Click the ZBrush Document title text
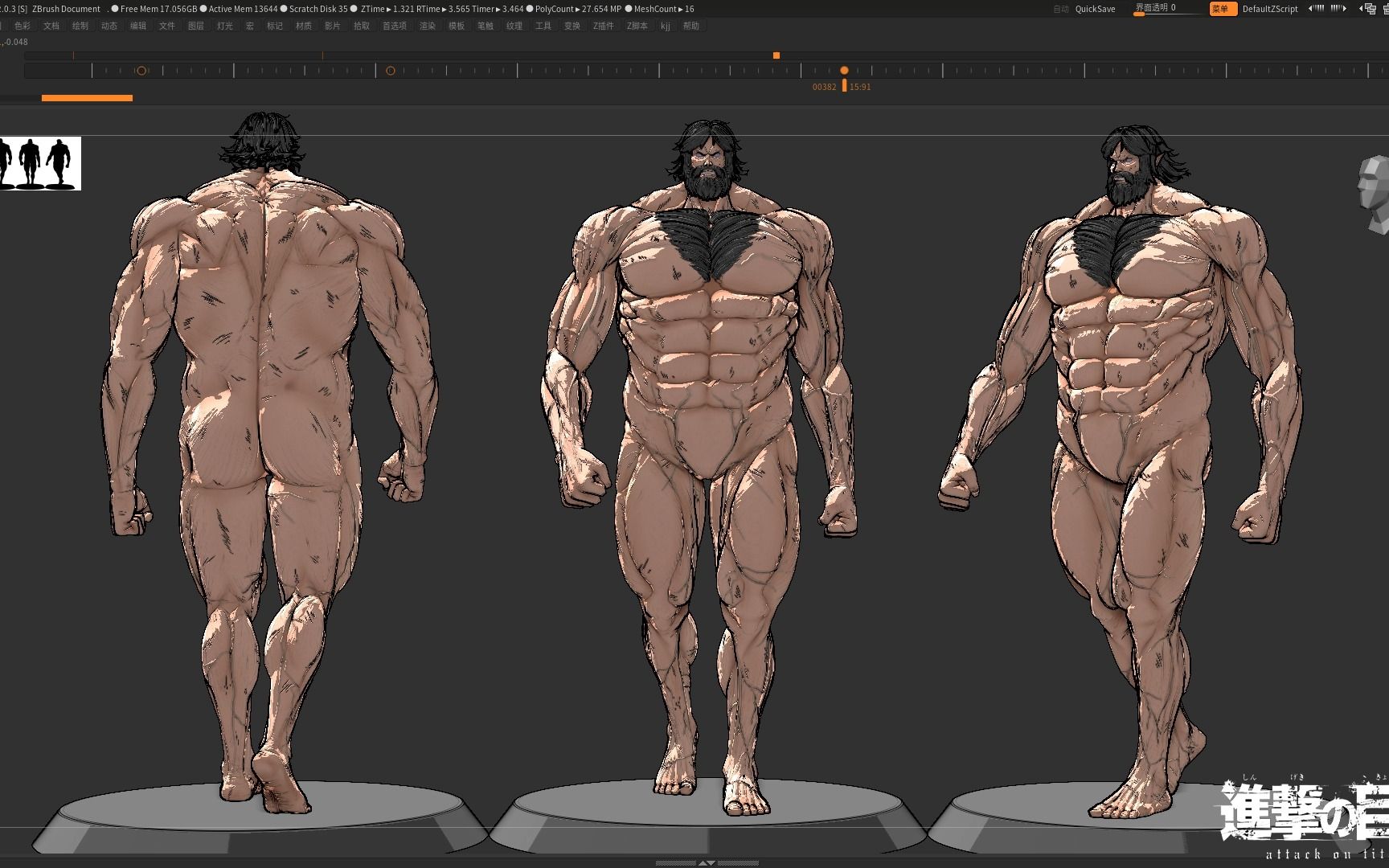Image resolution: width=1389 pixels, height=868 pixels. (x=66, y=9)
